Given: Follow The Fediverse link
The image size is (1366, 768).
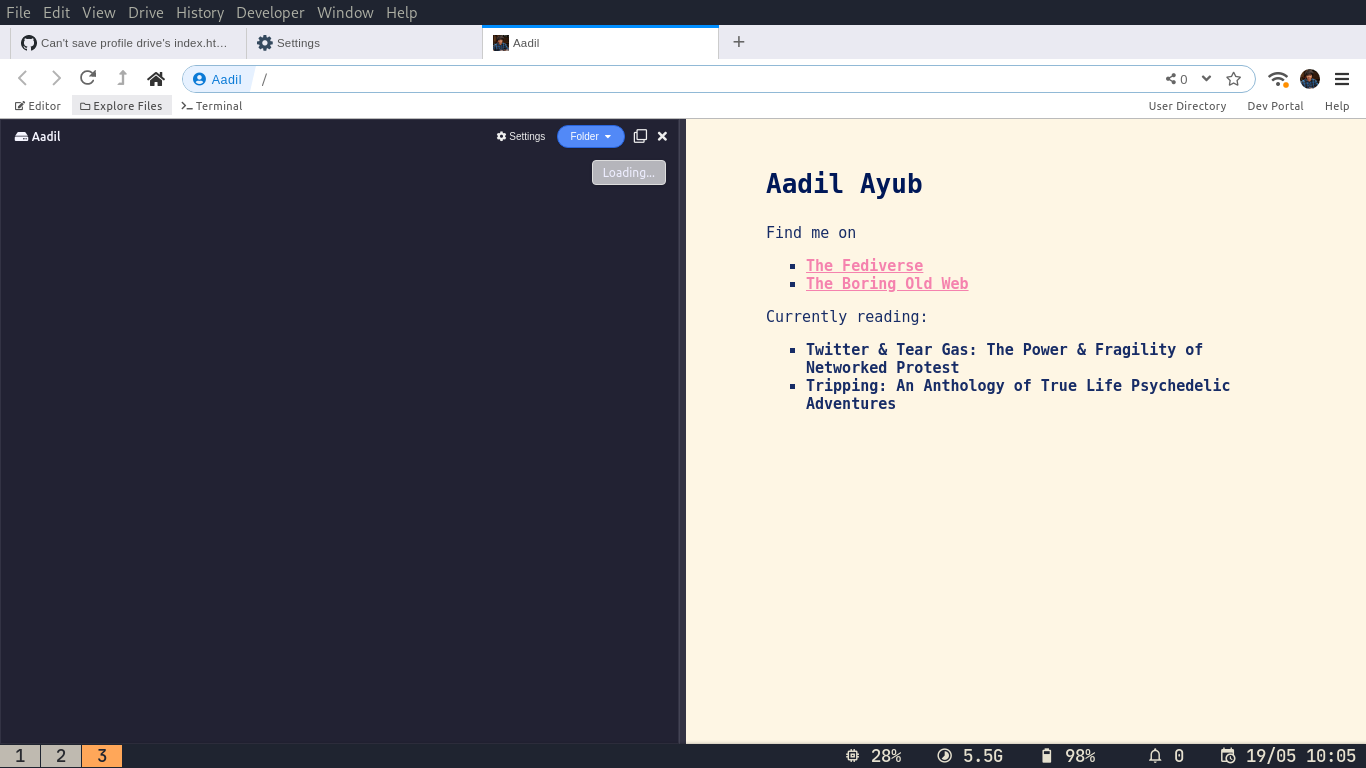Looking at the screenshot, I should 864,265.
